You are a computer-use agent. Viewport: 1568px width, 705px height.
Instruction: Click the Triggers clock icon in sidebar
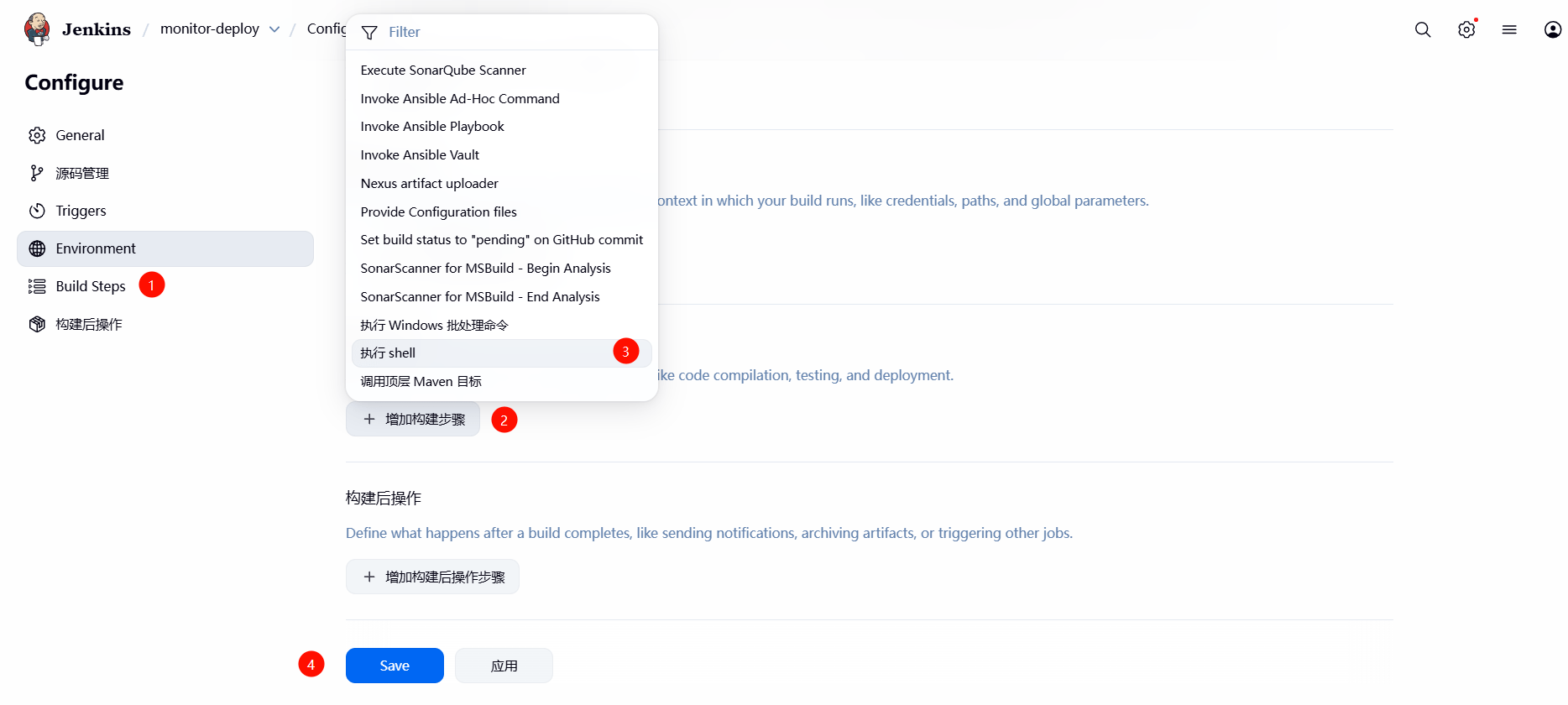[x=37, y=211]
